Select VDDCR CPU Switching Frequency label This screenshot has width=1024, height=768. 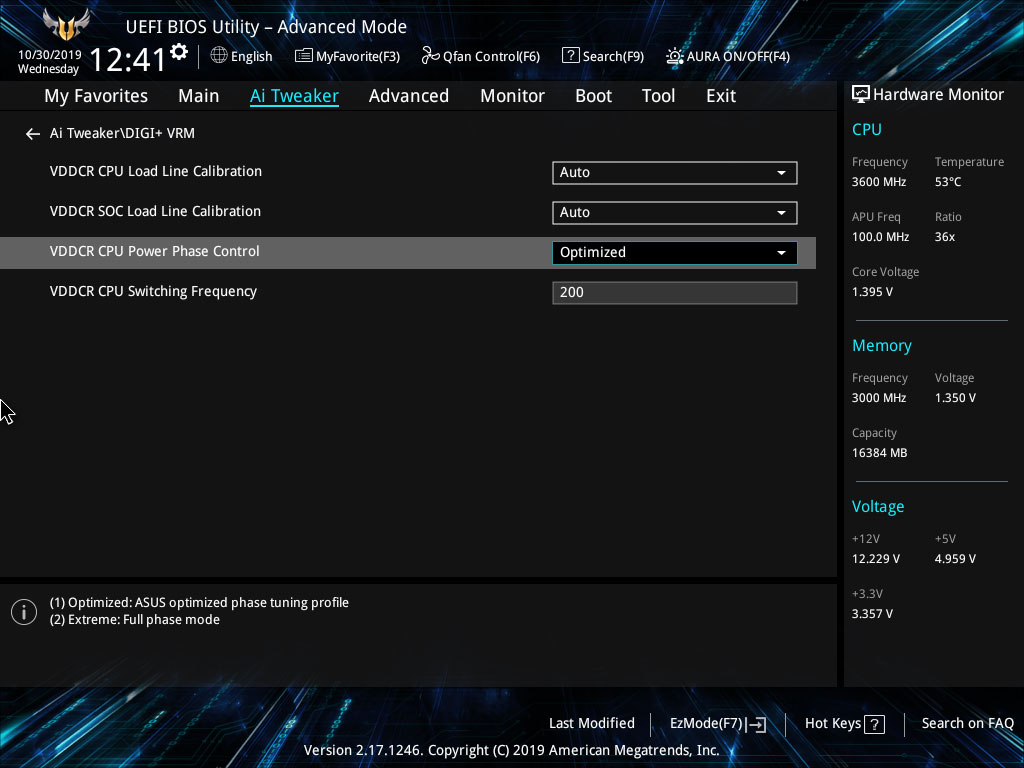(x=153, y=291)
